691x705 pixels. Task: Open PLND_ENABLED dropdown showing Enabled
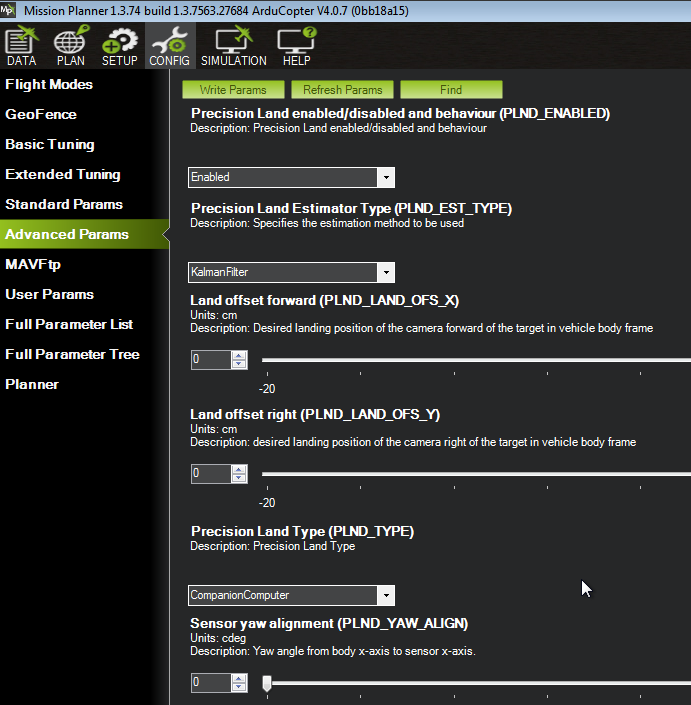coord(291,177)
